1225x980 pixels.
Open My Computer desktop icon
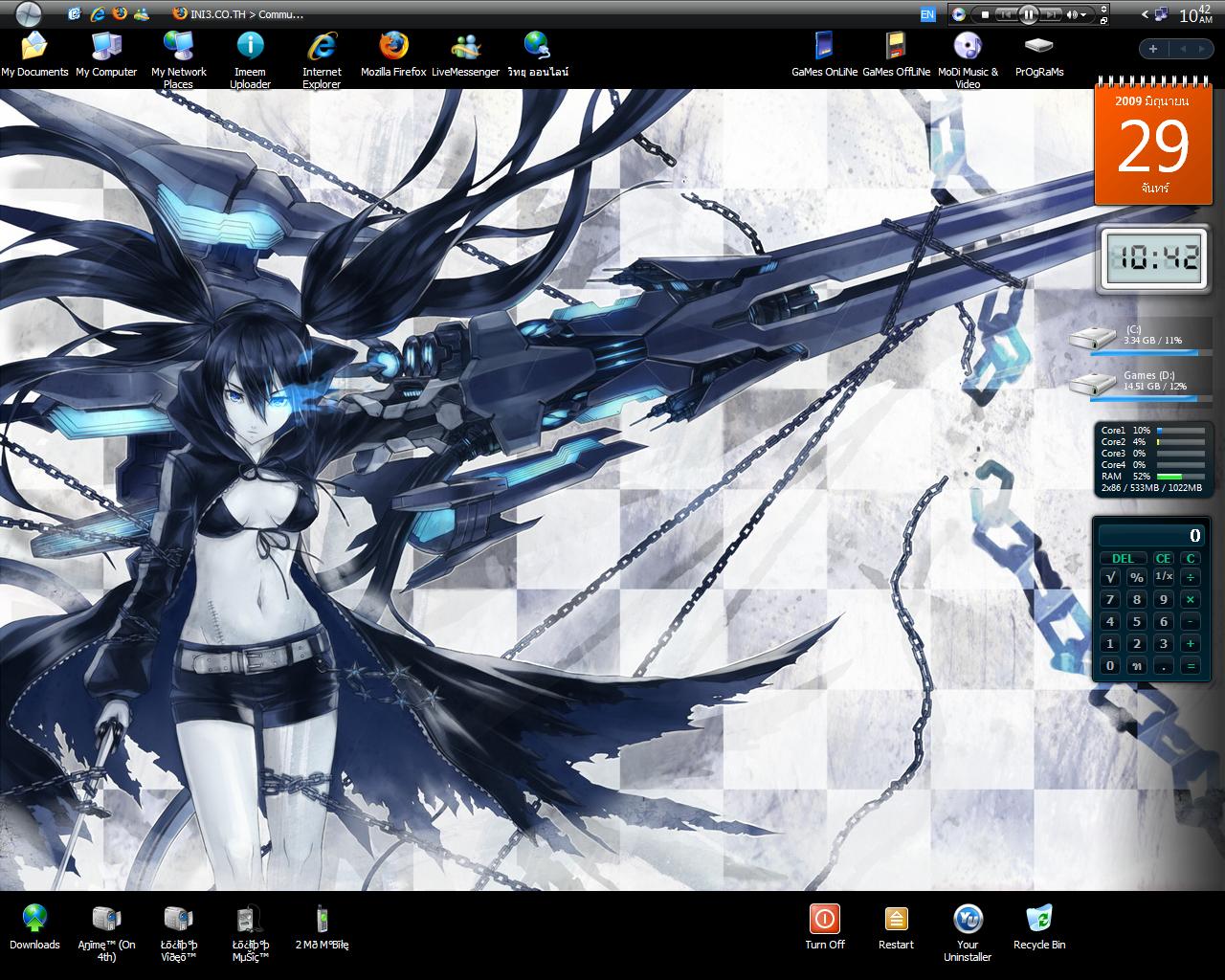pyautogui.click(x=106, y=55)
